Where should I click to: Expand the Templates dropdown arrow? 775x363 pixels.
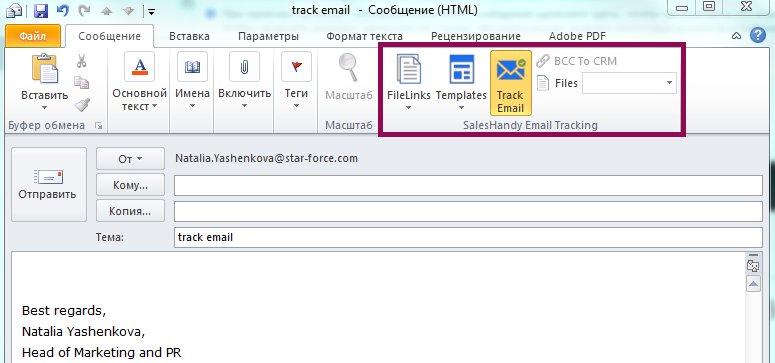pos(461,107)
